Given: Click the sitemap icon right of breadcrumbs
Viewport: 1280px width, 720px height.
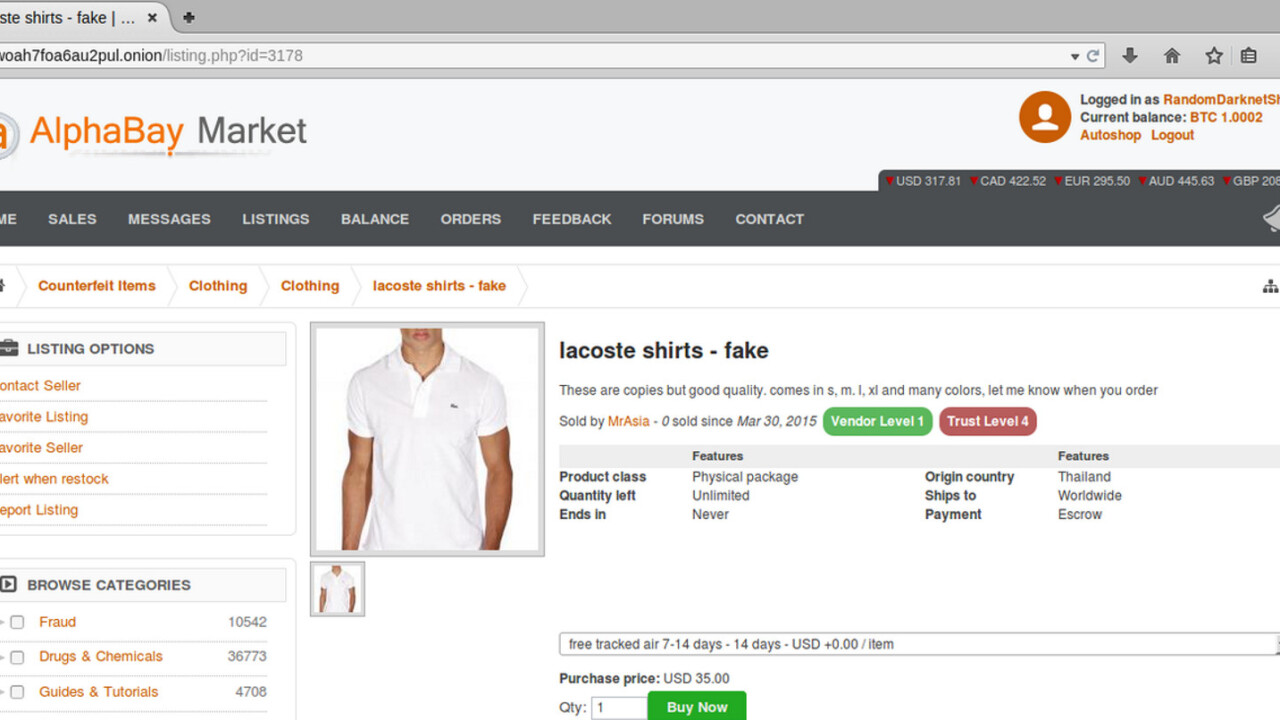Looking at the screenshot, I should tap(1270, 286).
